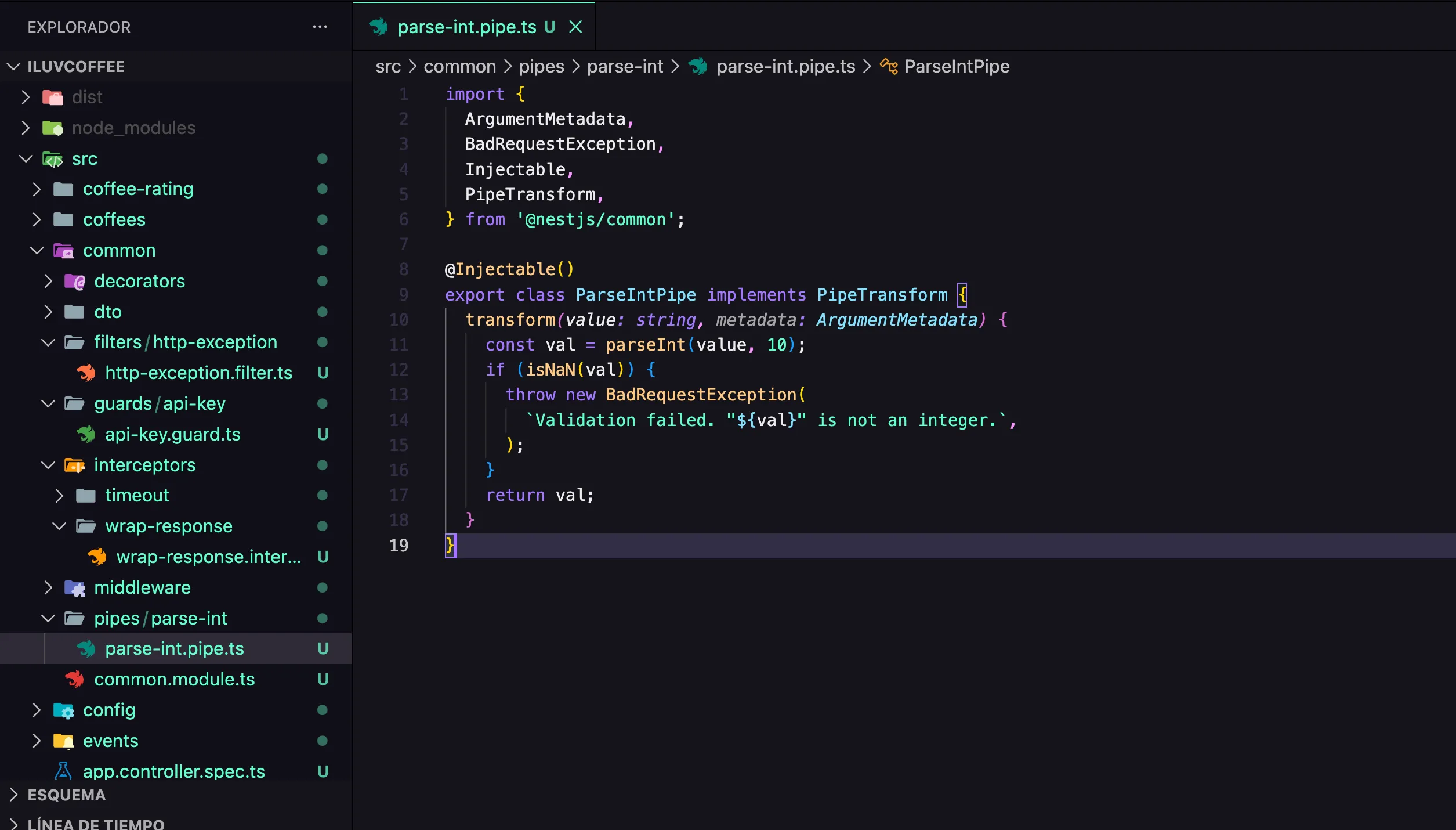Click the common breadcrumb segment
Screen dimensions: 1456x830
(459, 66)
